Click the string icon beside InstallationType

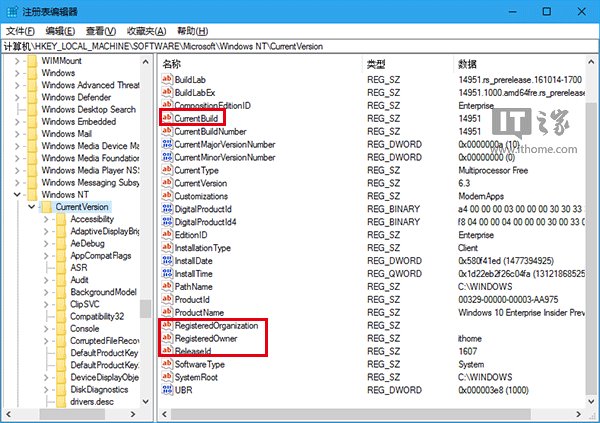tap(167, 247)
